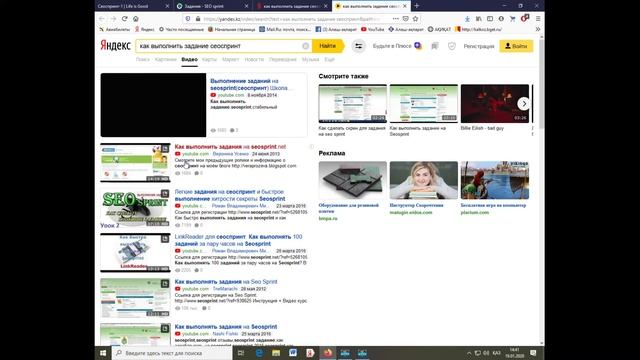Open Task View on the taskbar
The height and width of the screenshot is (360, 640).
point(241,353)
